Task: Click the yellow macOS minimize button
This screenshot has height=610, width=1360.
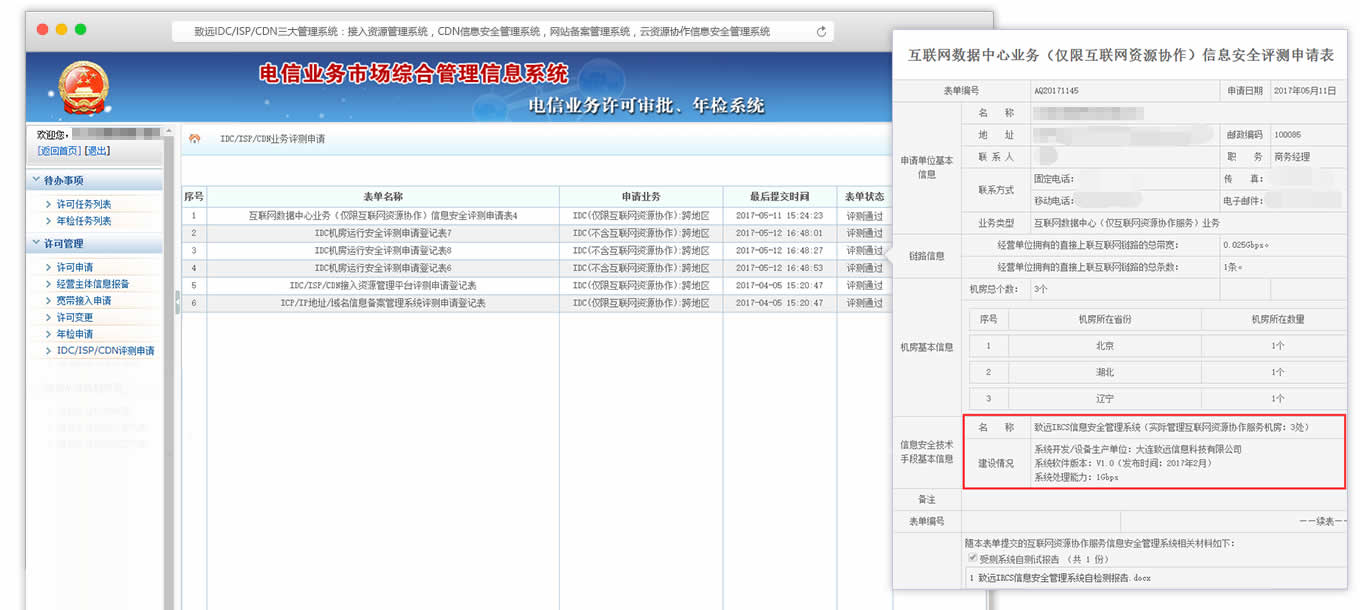Action: point(62,30)
